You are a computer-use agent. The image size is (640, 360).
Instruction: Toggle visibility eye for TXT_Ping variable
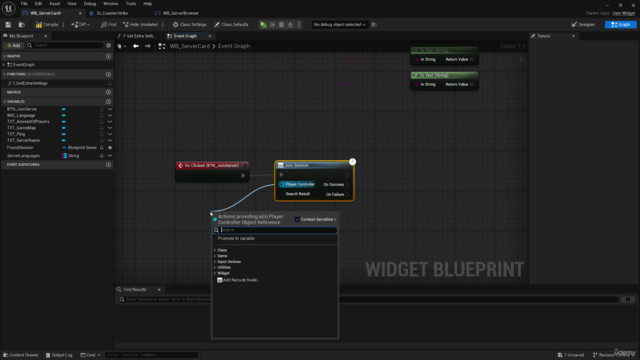(x=110, y=134)
